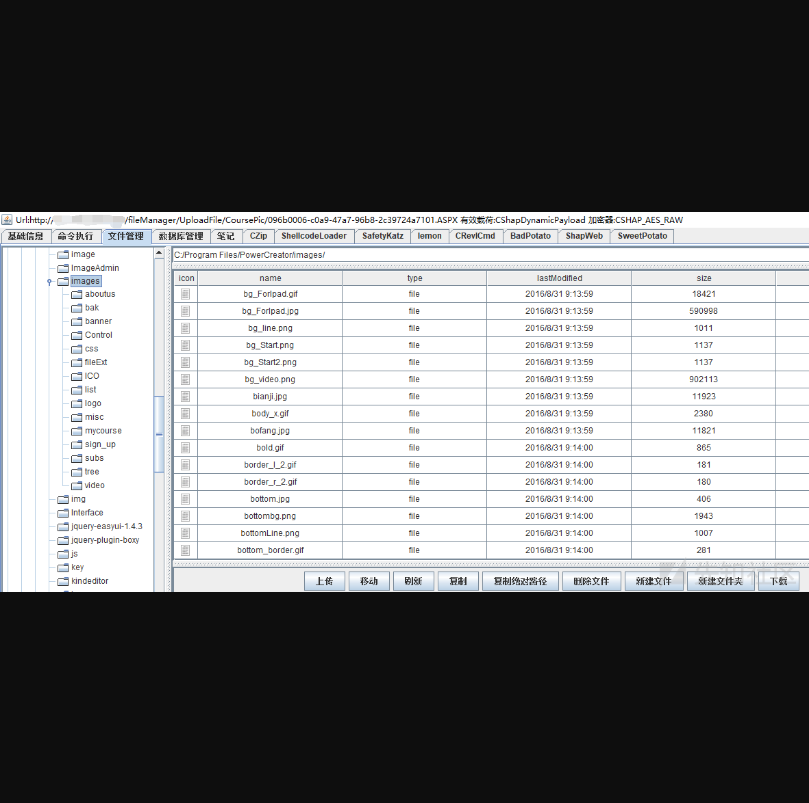This screenshot has width=809, height=803.
Task: Sort the file list by the name column header
Action: point(270,278)
